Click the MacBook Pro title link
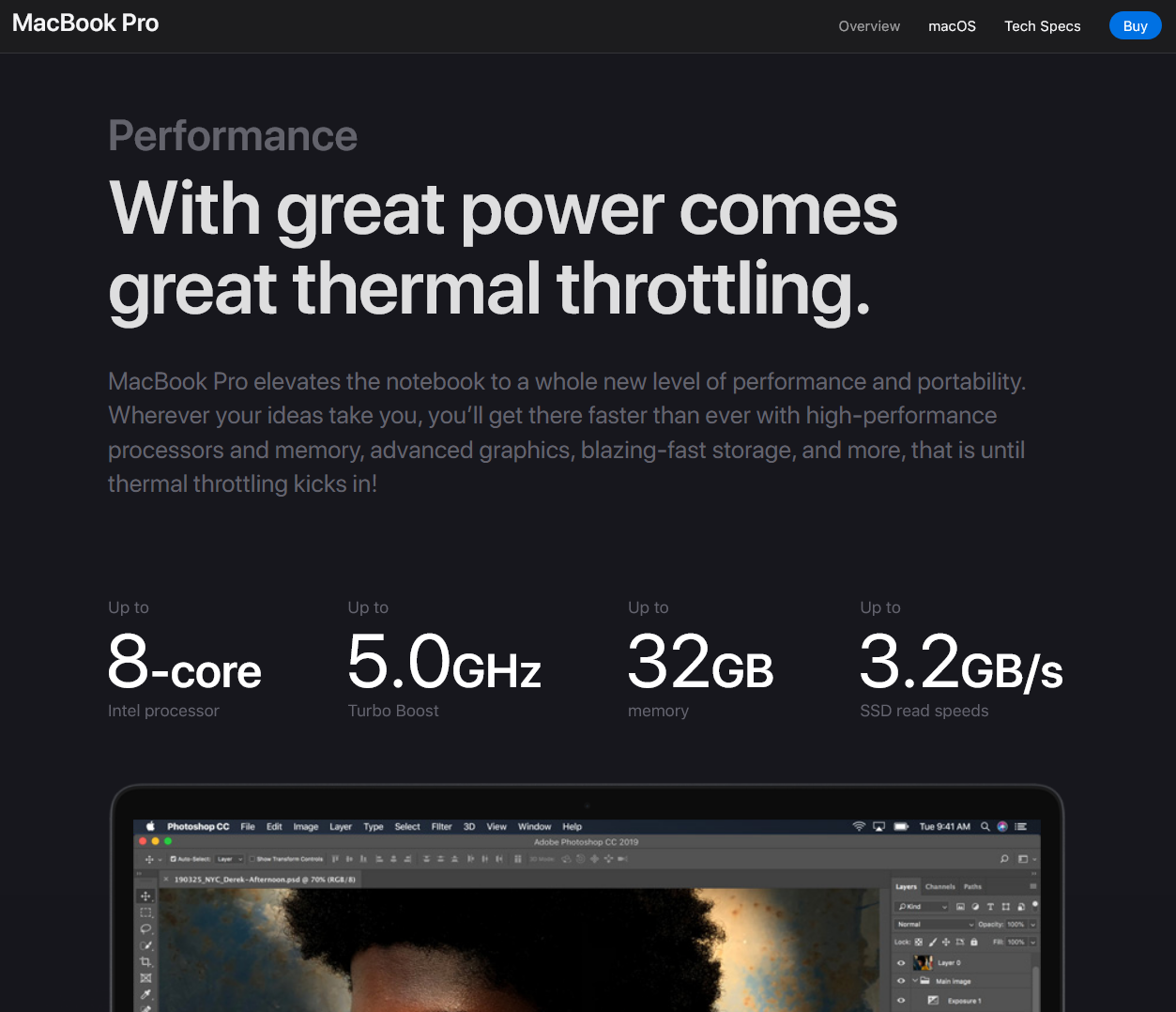The image size is (1176, 1012). 85,23
